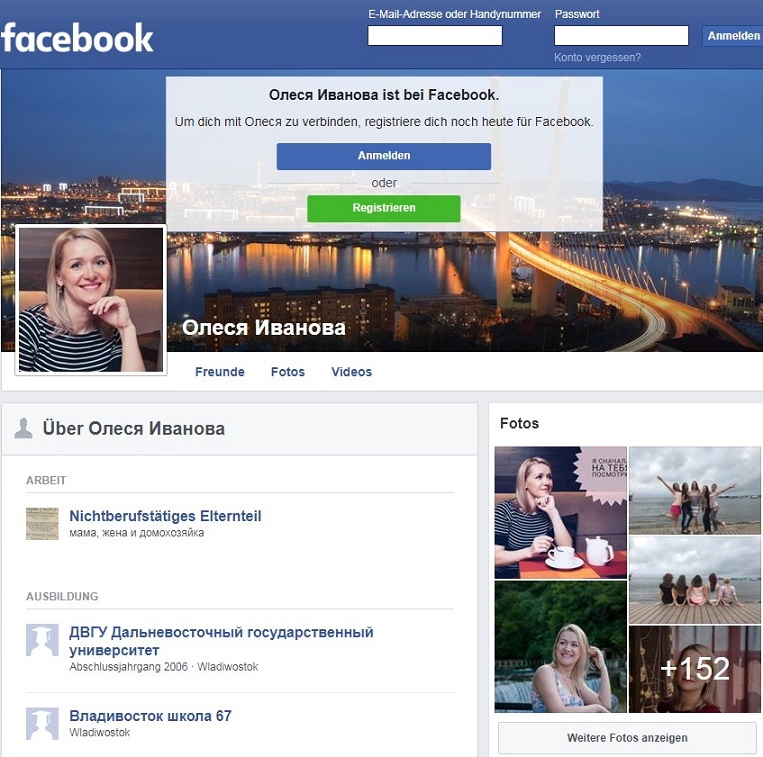The width and height of the screenshot is (763, 757).
Task: Click the Wladiwostok text under школа 67
Action: pos(100,732)
